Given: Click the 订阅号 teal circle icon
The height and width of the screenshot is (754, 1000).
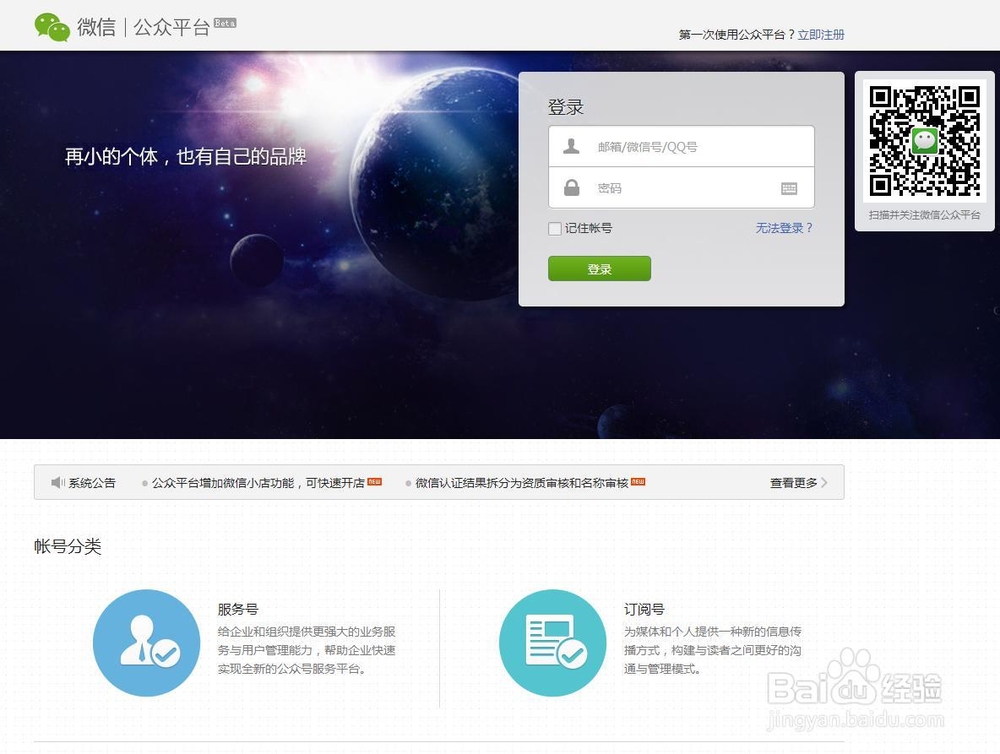Looking at the screenshot, I should (x=552, y=642).
